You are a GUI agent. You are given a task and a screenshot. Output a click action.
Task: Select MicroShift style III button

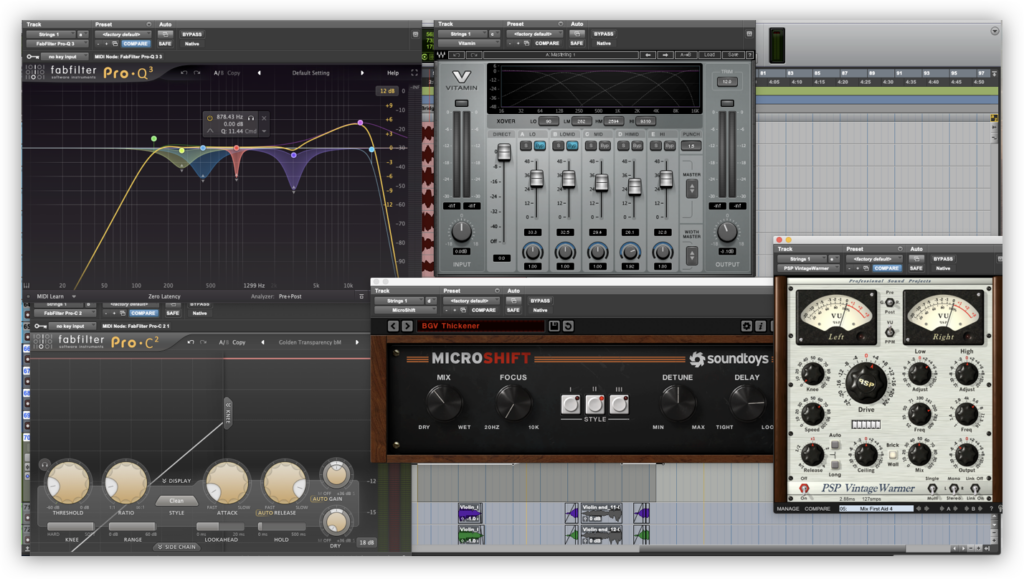(619, 404)
